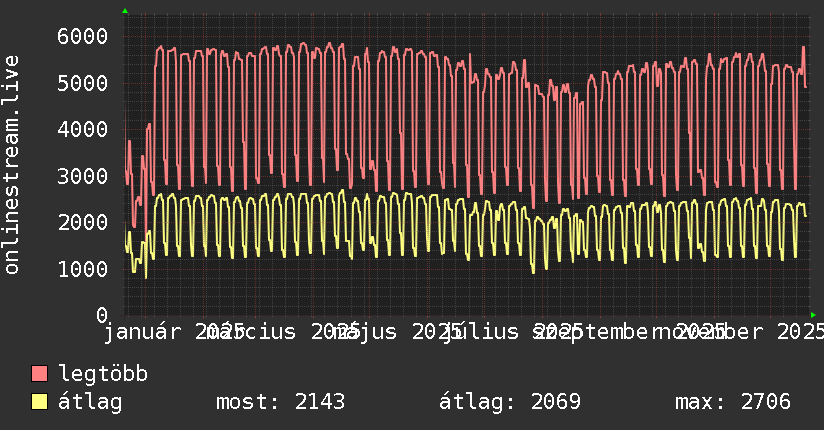Click the most: 2143 value
824x430 pixels.
pyautogui.click(x=281, y=402)
